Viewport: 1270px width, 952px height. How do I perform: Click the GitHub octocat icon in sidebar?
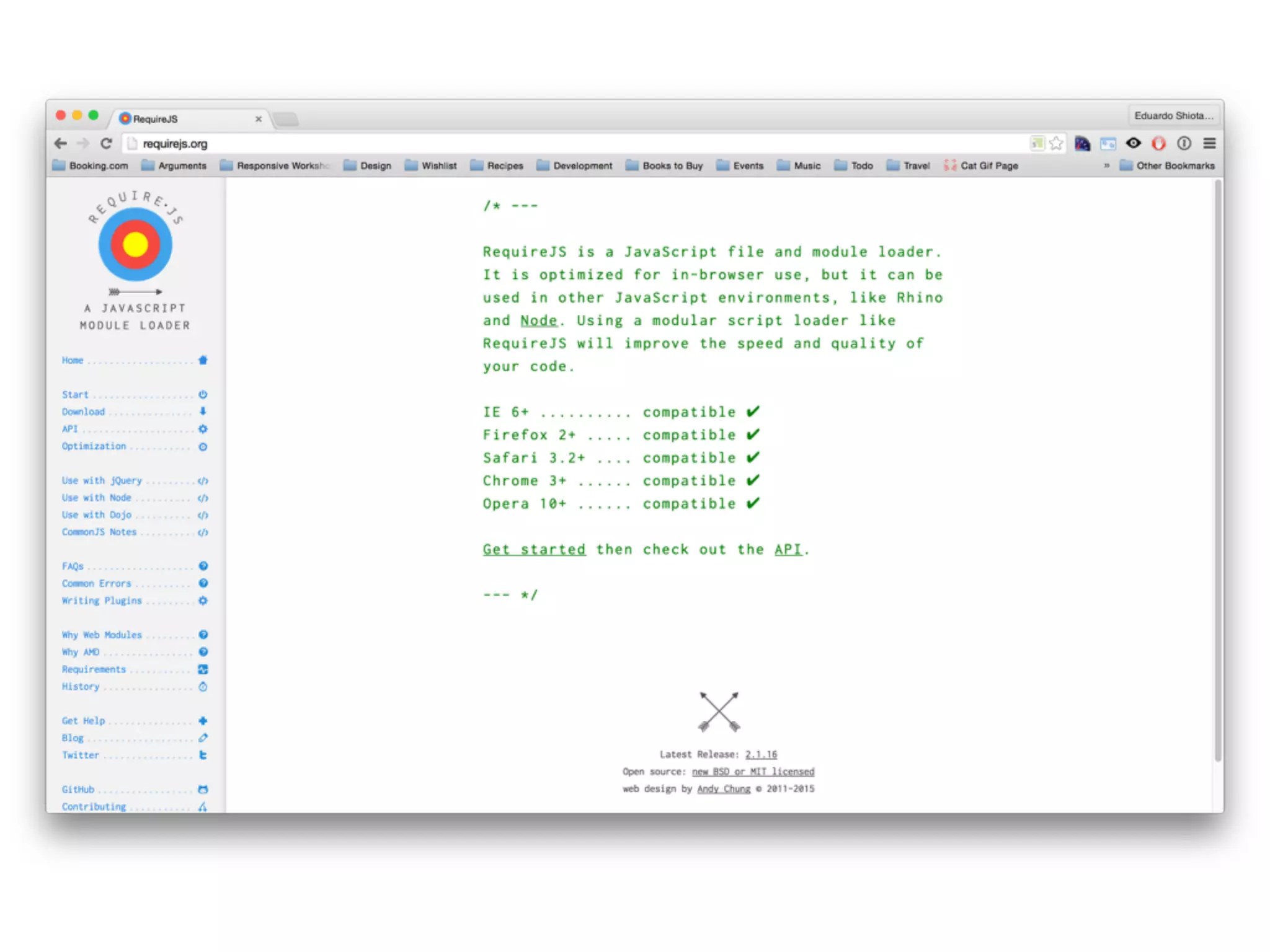coord(203,789)
